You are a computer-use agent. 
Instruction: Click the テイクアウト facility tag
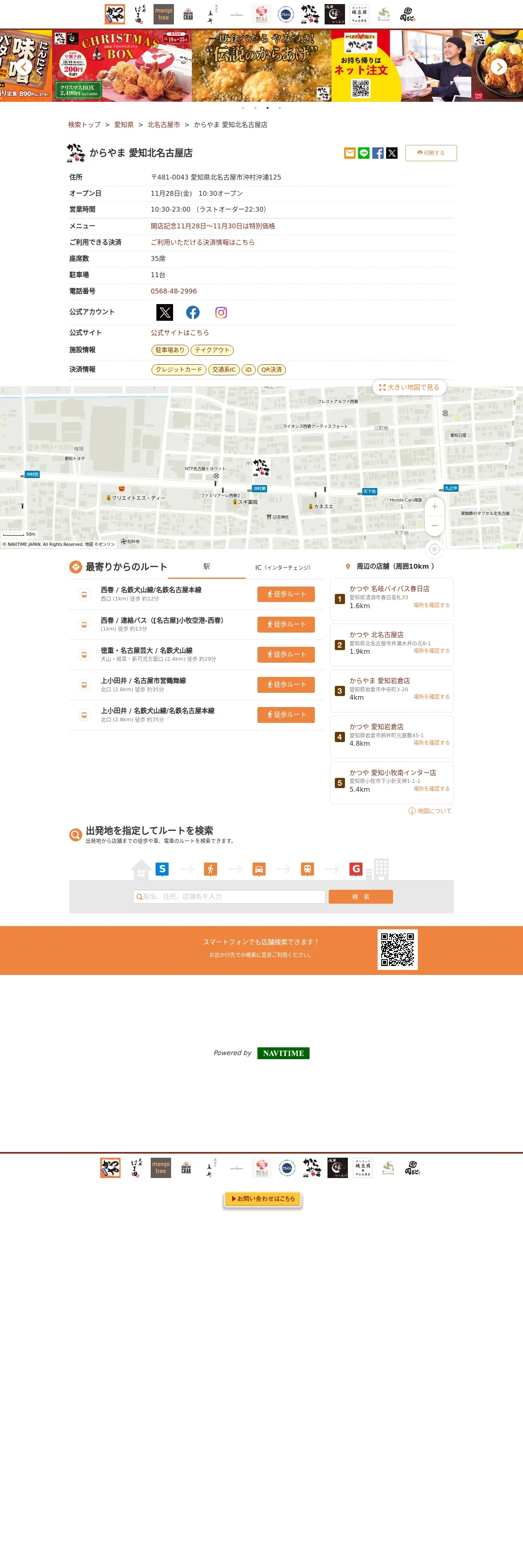pyautogui.click(x=212, y=350)
